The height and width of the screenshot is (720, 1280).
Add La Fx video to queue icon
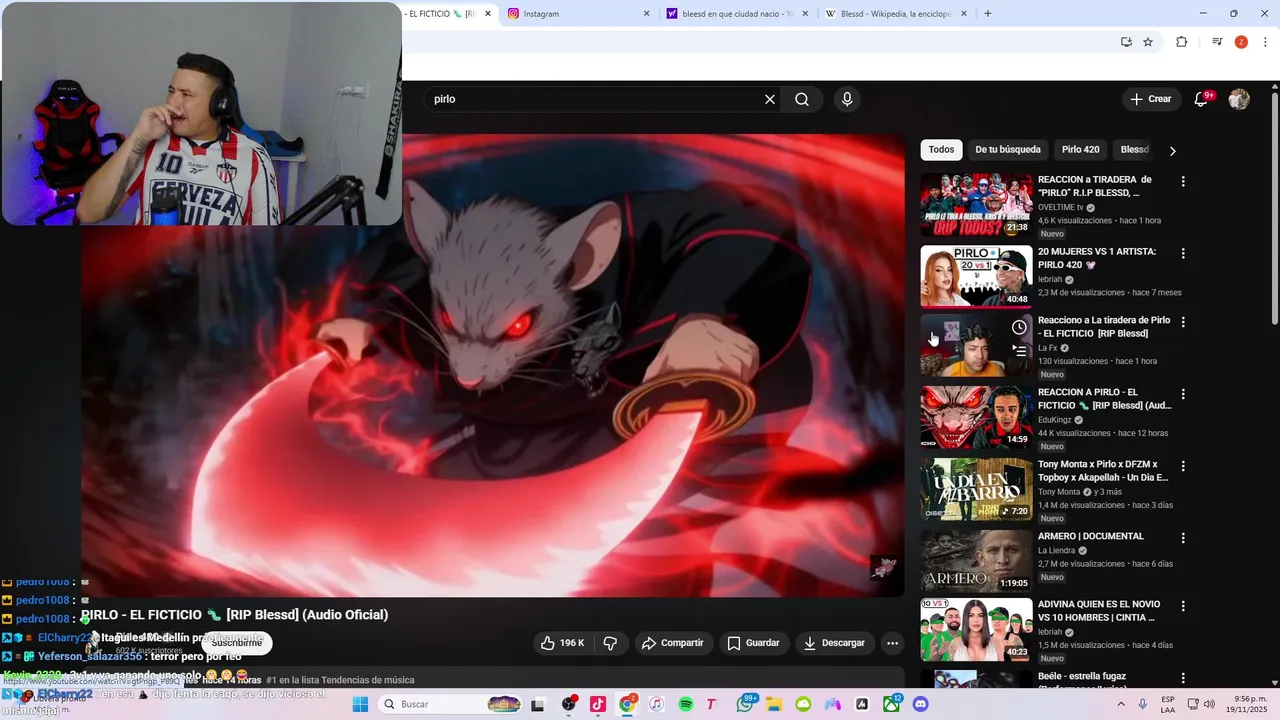1019,351
